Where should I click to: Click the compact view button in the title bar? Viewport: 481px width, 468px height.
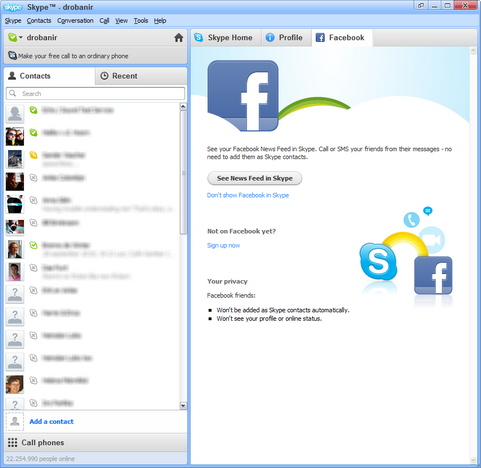(421, 5)
